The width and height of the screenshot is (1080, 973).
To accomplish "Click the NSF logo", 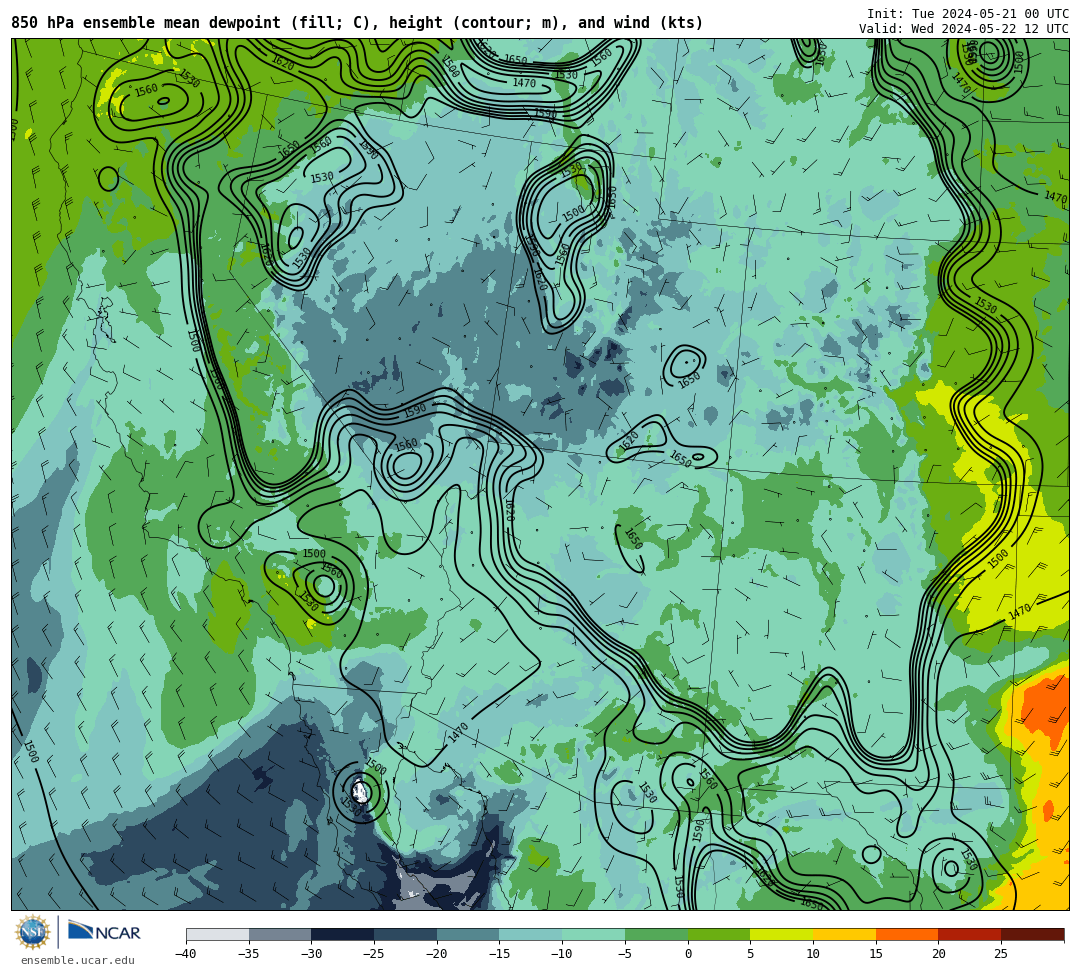I will tap(33, 932).
